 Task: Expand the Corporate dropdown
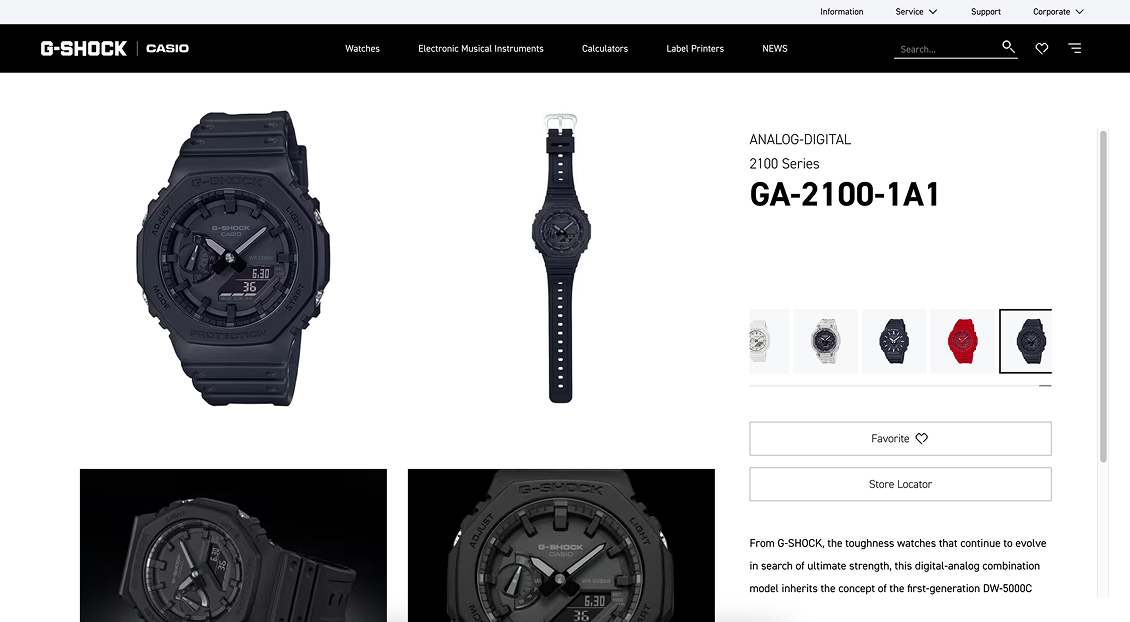pos(1058,12)
